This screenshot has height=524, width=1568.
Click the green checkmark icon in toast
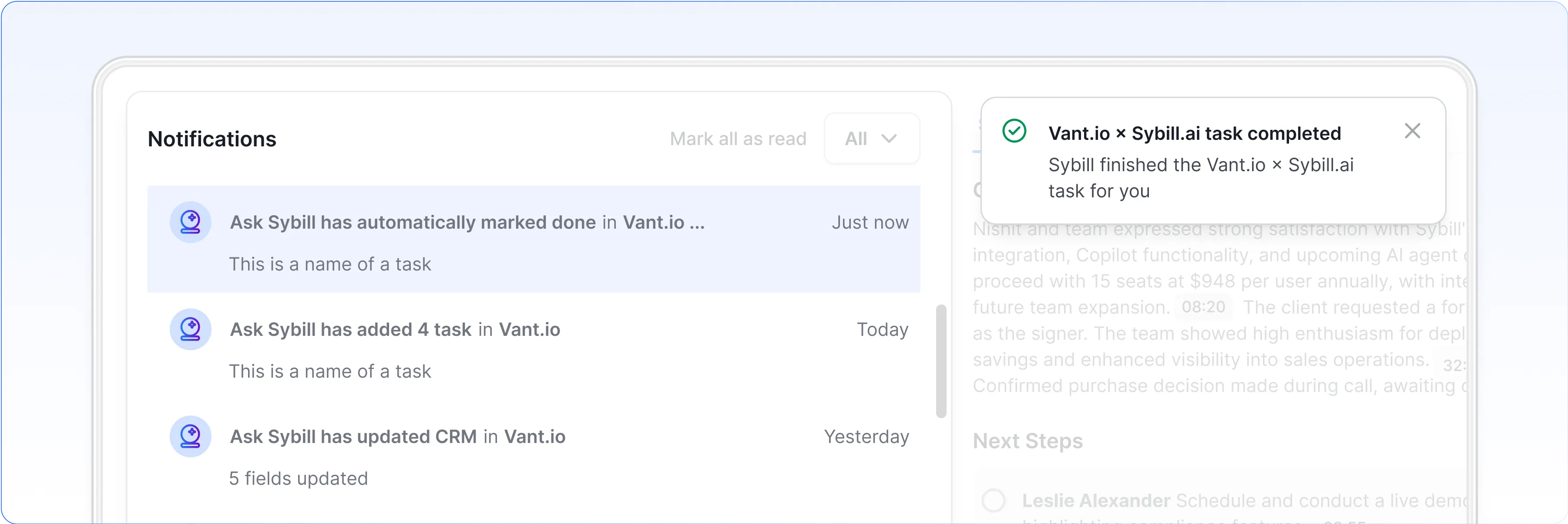tap(1014, 131)
